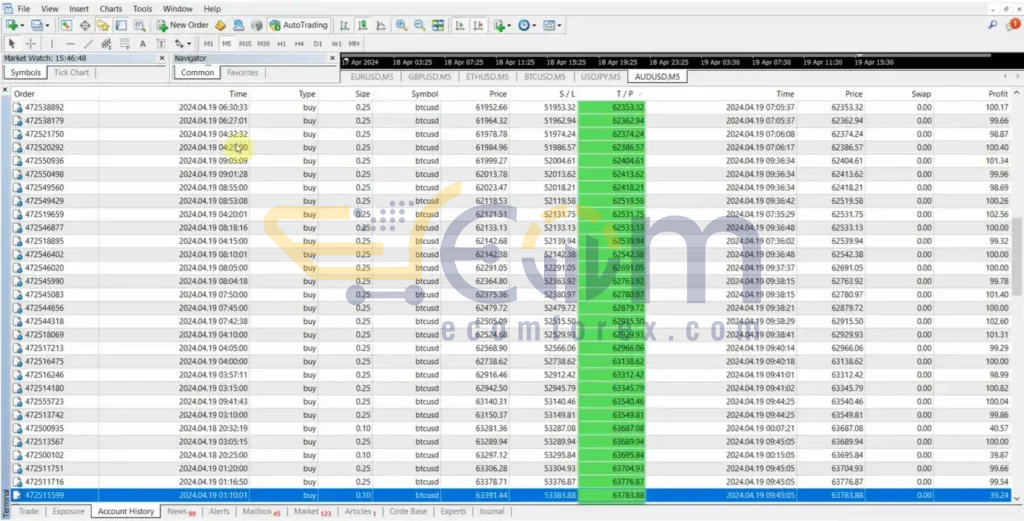Select order row 472511599
The height and width of the screenshot is (521, 1024).
[511, 496]
